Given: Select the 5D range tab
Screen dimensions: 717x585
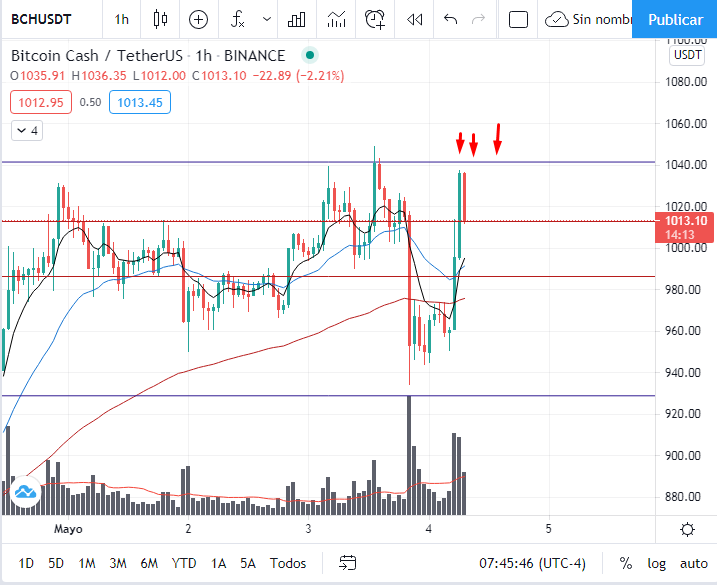Looking at the screenshot, I should [56, 563].
